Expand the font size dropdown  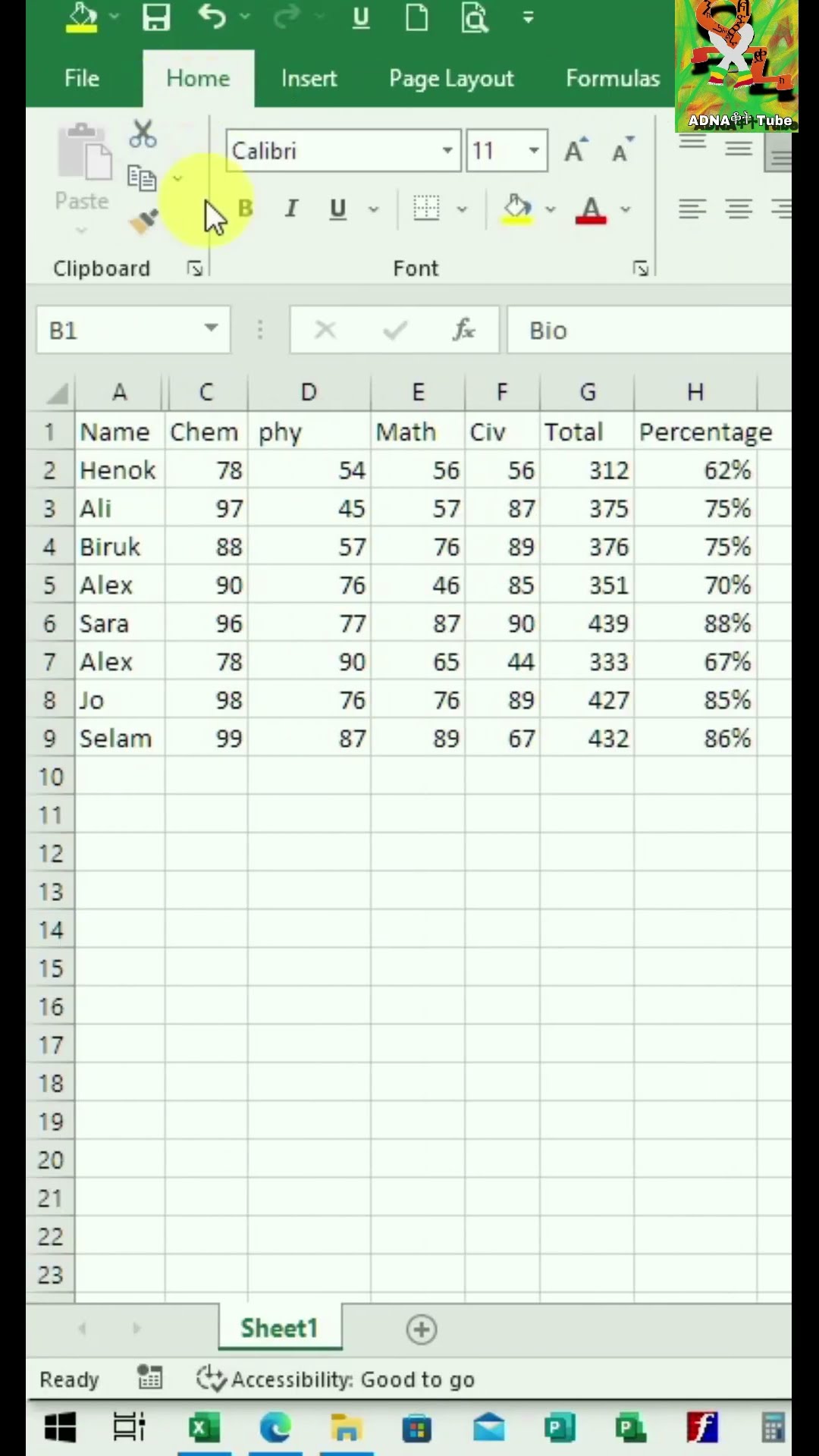coord(534,150)
